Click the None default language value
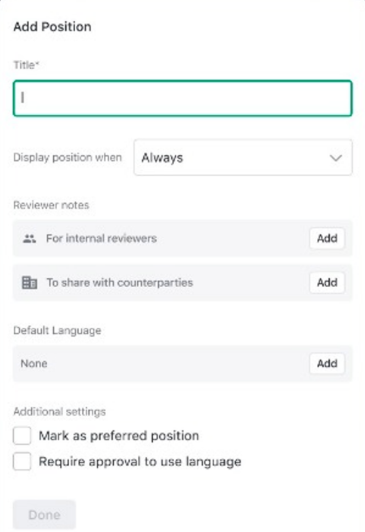Viewport: 365px width, 532px height. 34,364
